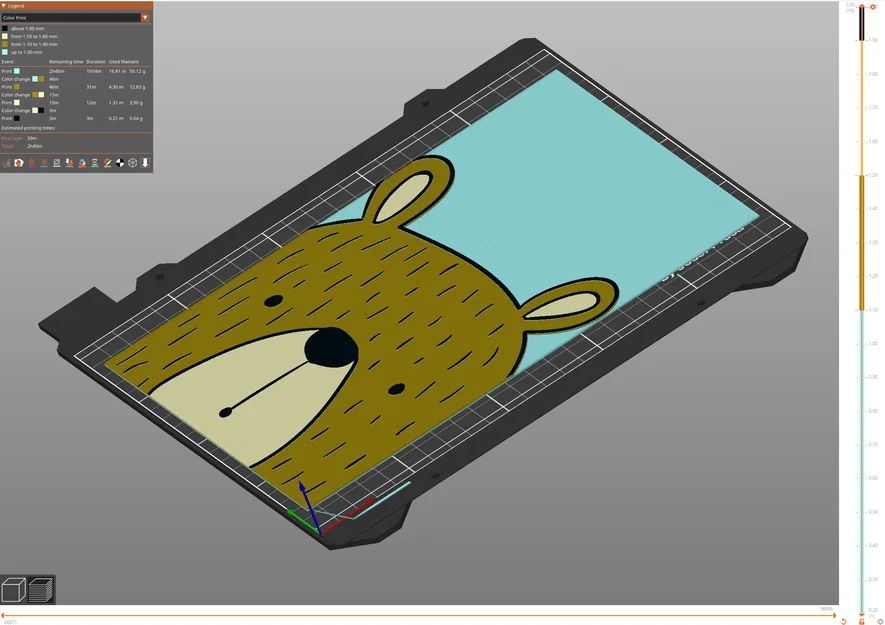Click first Print row remaining time '2h40m'
Image resolution: width=885 pixels, height=625 pixels.
56,71
